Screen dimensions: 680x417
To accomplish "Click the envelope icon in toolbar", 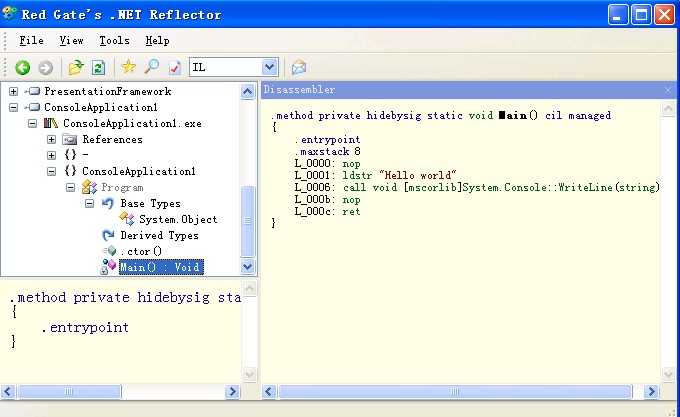I will pos(299,67).
